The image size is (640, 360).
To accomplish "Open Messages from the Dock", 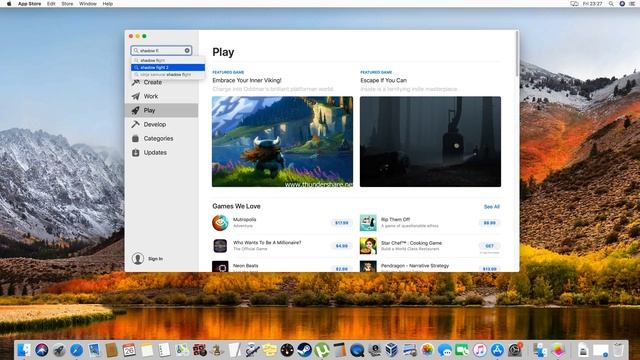I will click(444, 350).
